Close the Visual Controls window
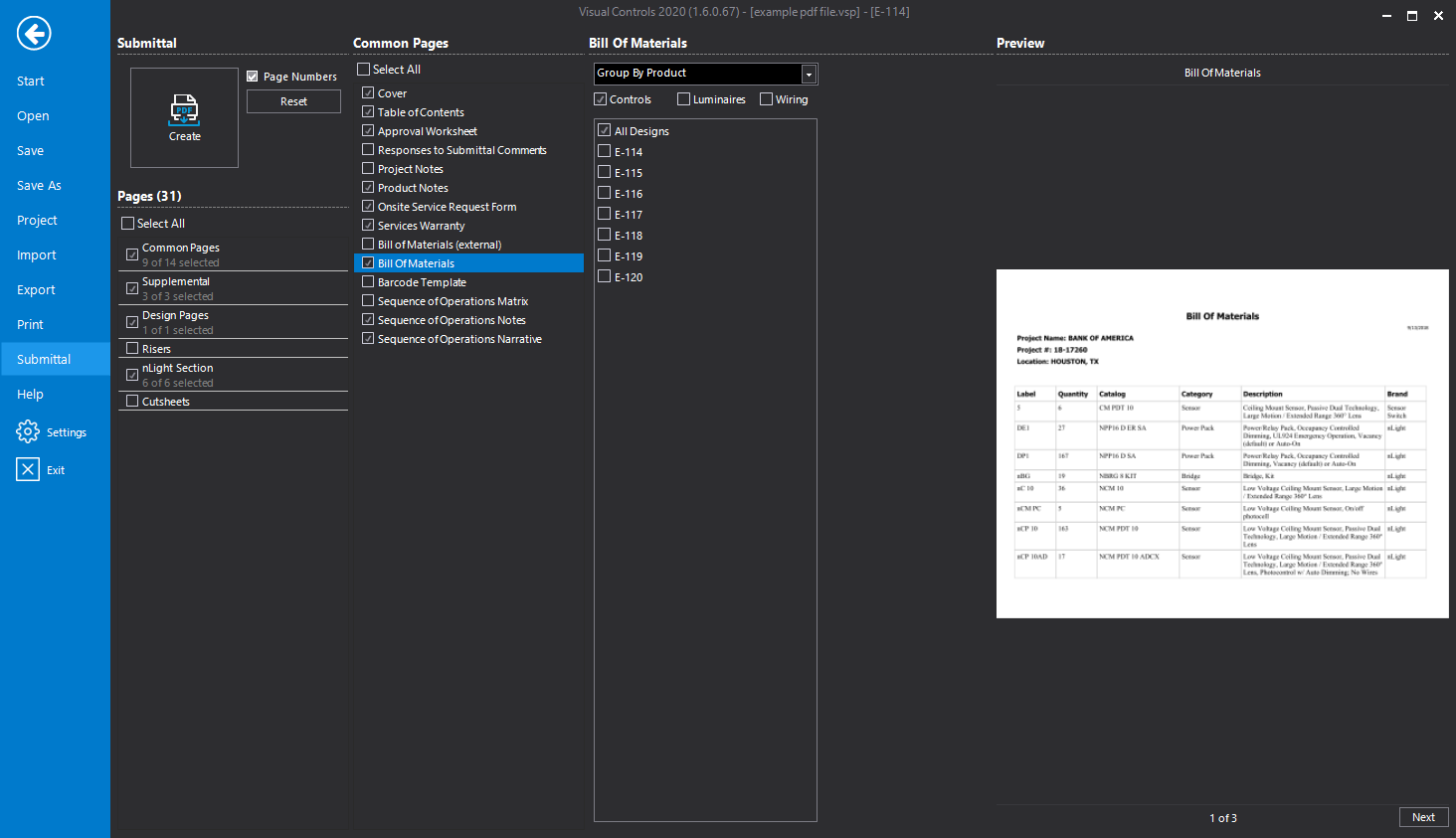This screenshot has width=1456, height=838. tap(1438, 16)
